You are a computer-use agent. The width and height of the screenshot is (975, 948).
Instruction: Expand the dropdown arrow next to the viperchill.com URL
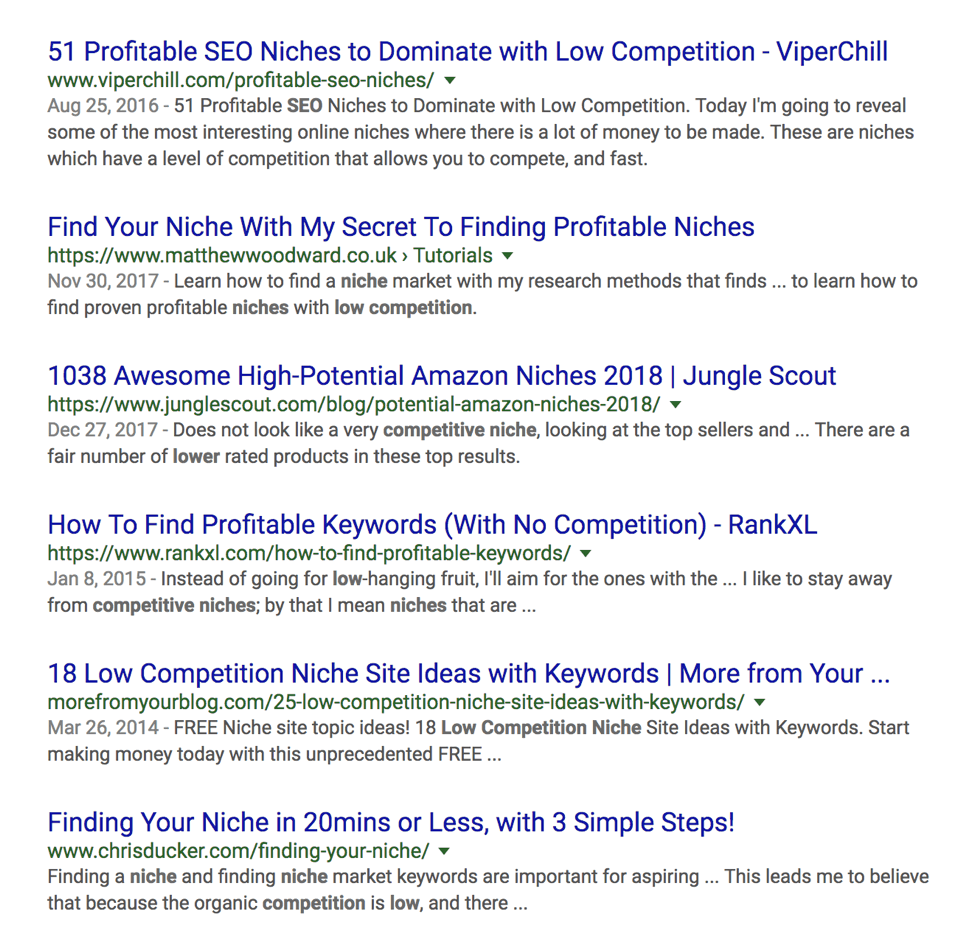pos(450,80)
